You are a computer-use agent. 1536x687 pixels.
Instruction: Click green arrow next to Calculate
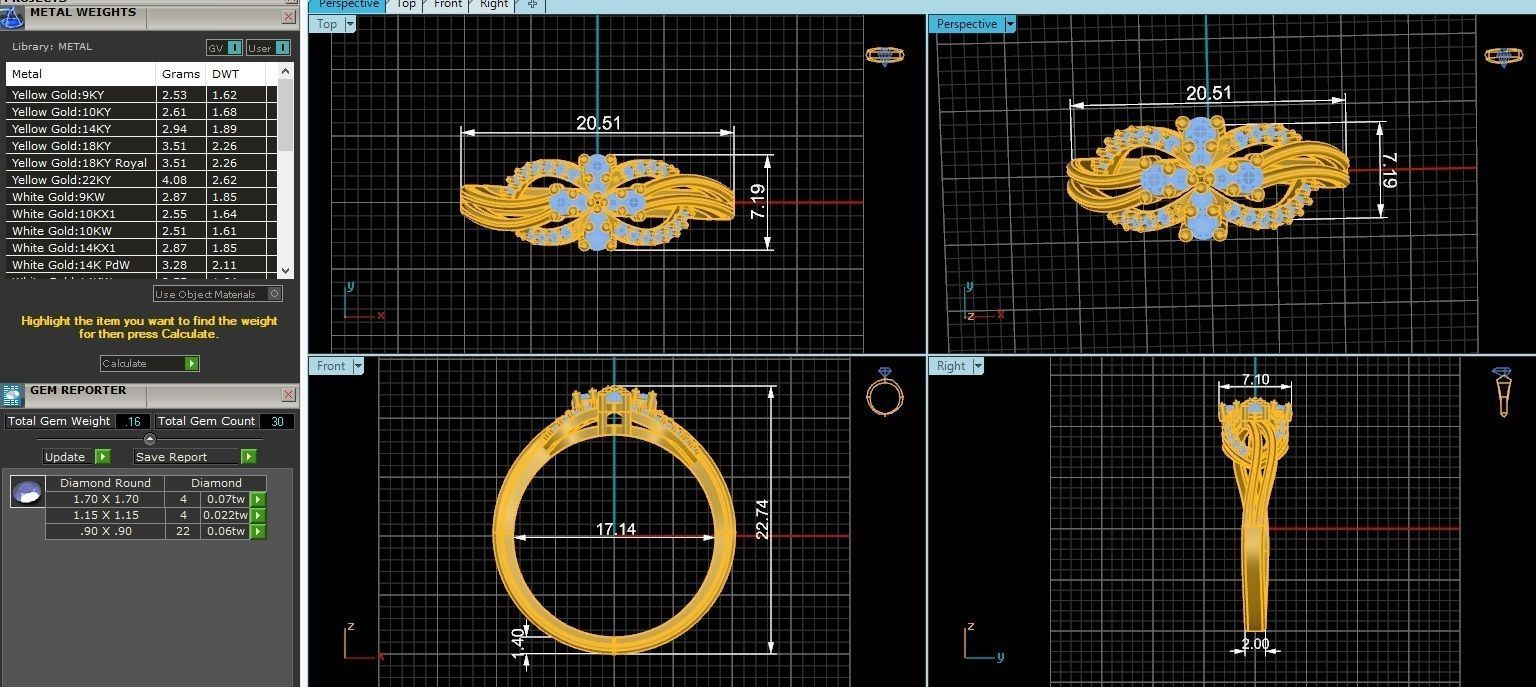[192, 364]
